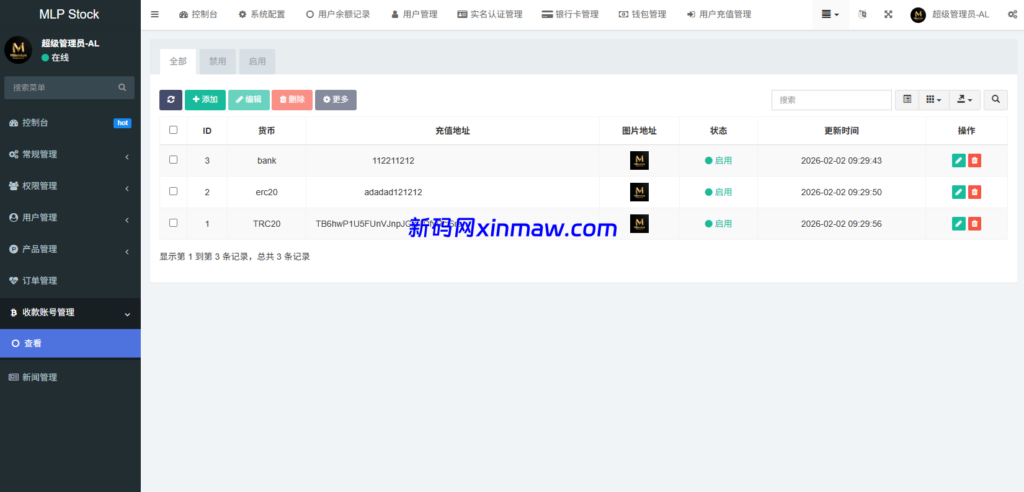The image size is (1024, 492).
Task: Open the 钱包管理 top tab
Action: pyautogui.click(x=642, y=14)
